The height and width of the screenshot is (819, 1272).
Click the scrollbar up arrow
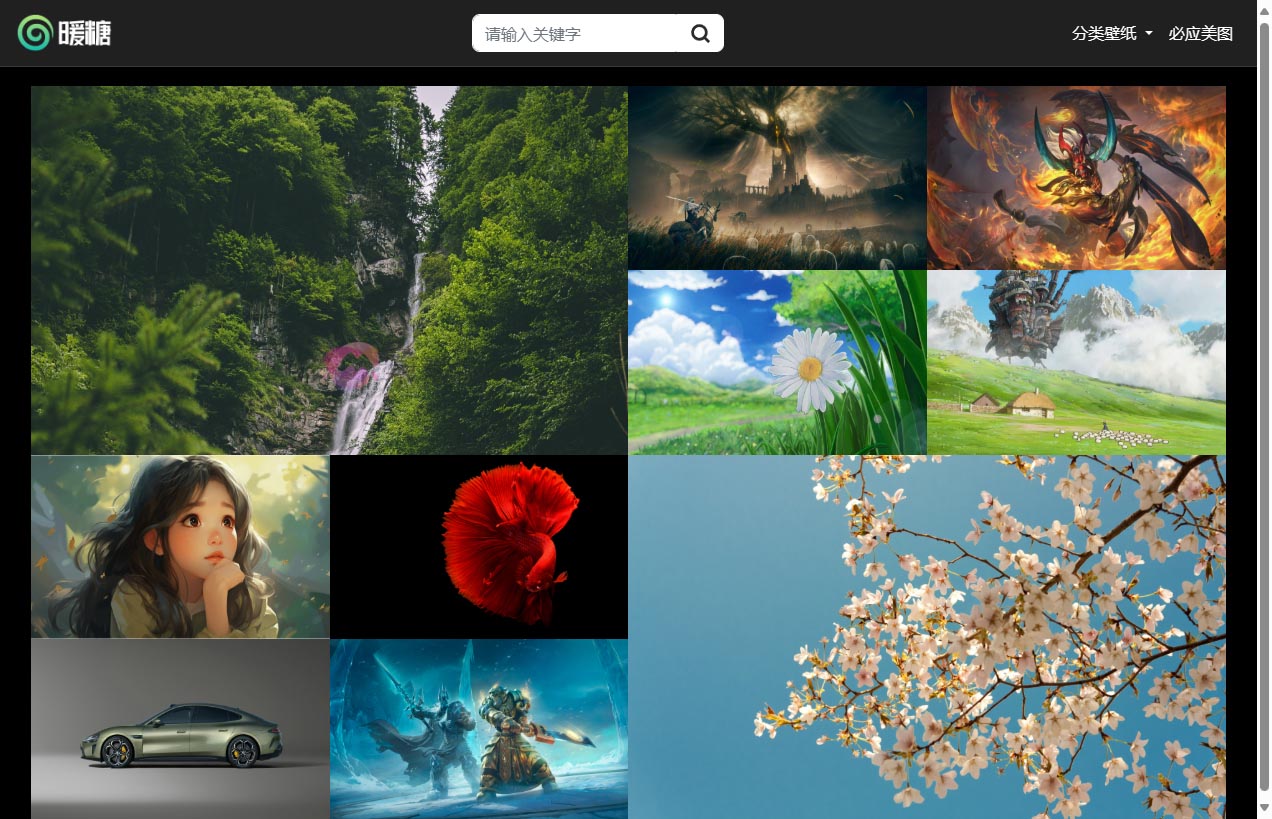coord(1264,8)
